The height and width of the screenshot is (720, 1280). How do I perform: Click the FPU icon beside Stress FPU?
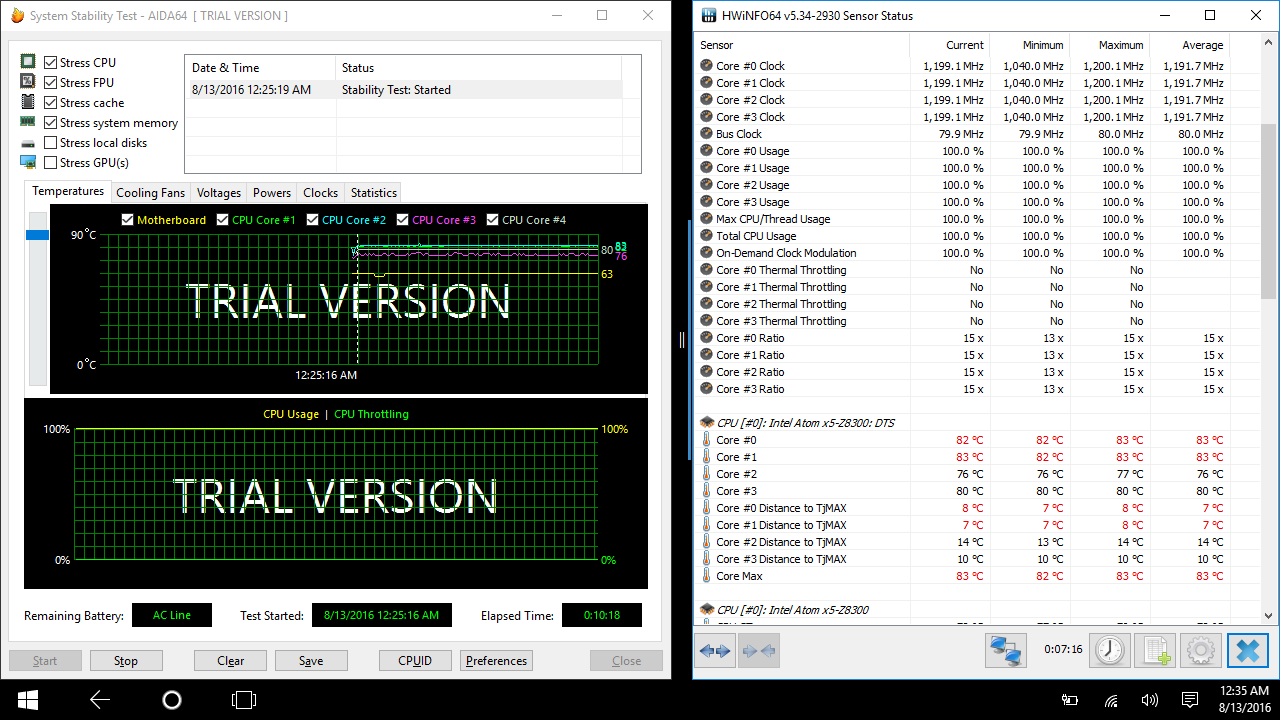[28, 82]
